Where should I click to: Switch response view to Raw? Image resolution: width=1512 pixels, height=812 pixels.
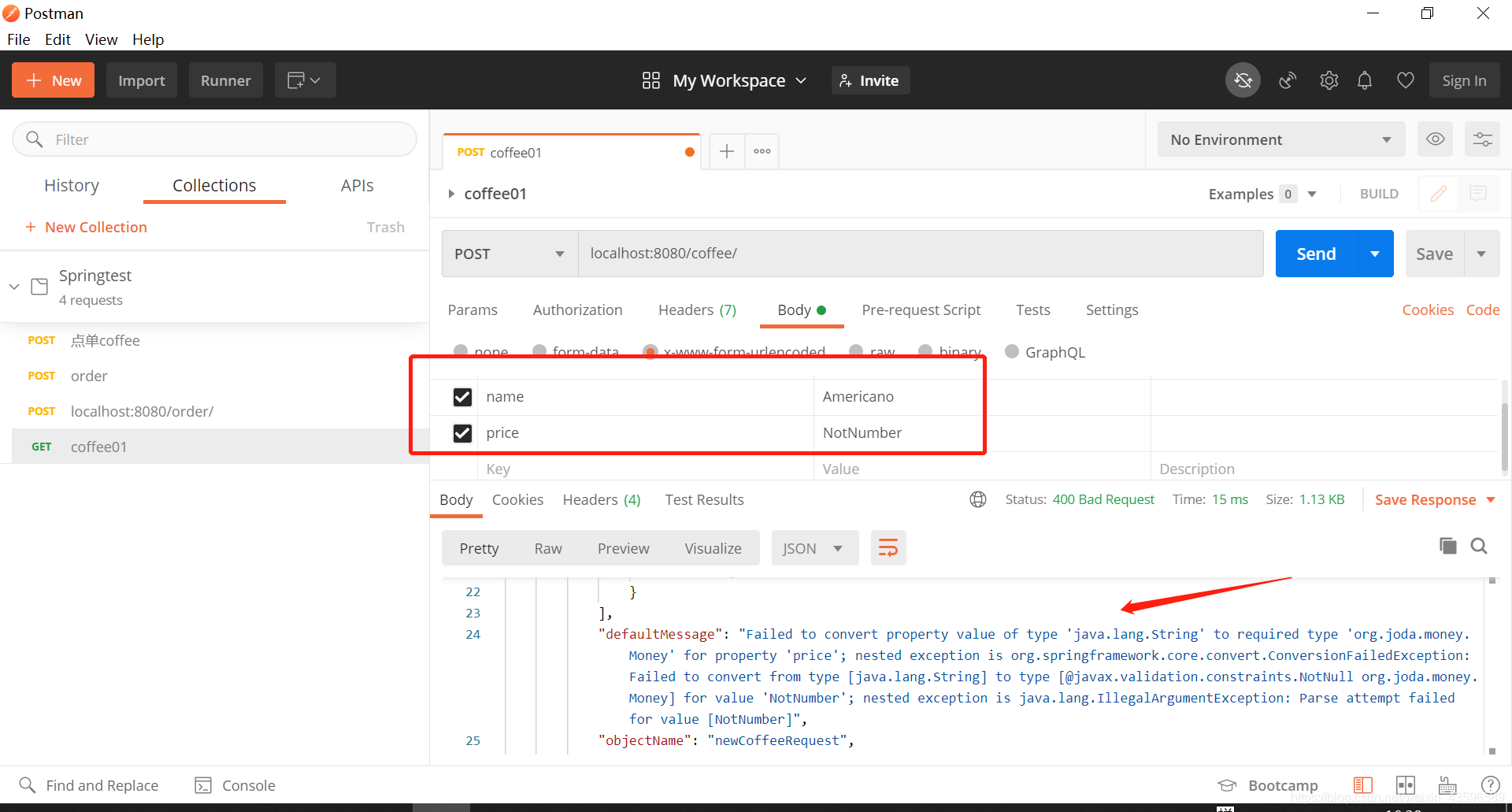pyautogui.click(x=548, y=548)
